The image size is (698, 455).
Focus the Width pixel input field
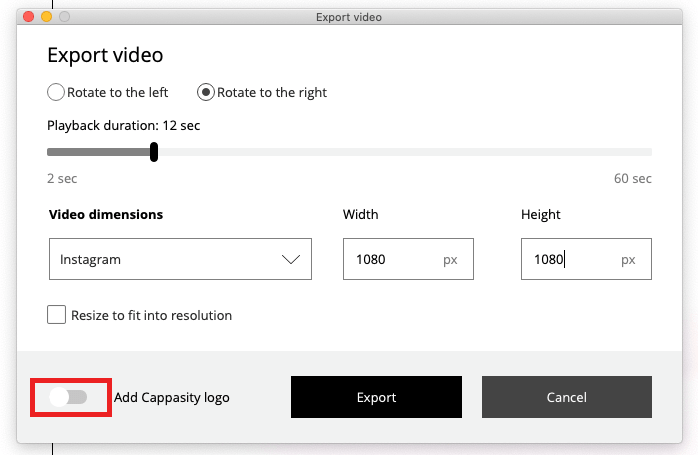pos(408,259)
